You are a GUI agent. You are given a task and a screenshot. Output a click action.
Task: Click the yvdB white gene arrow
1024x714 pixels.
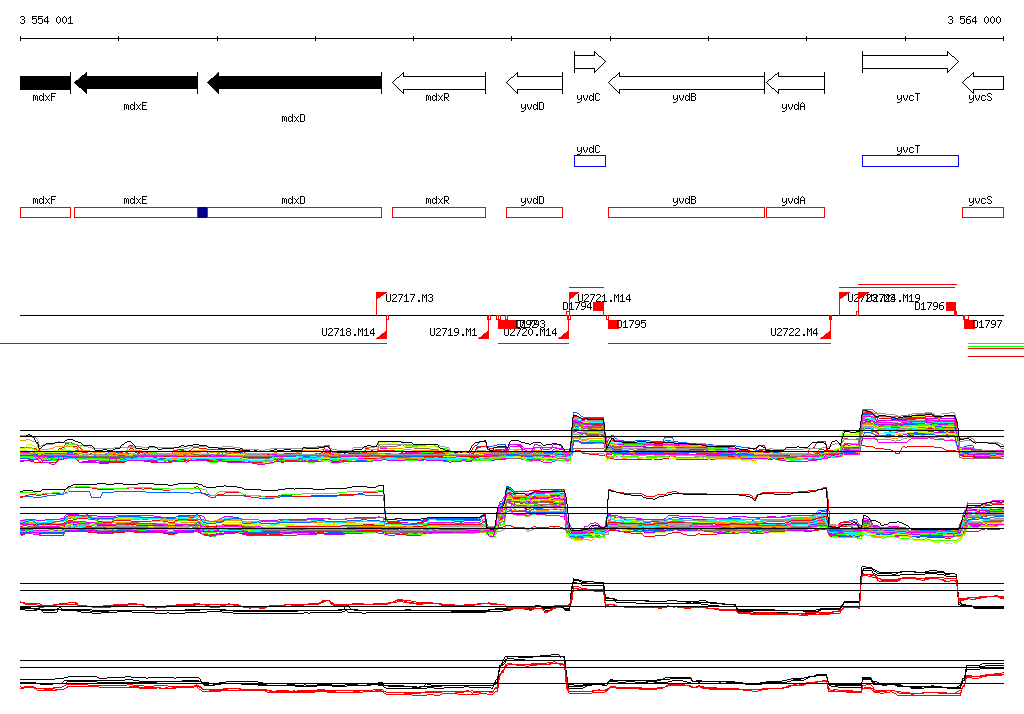click(x=686, y=83)
